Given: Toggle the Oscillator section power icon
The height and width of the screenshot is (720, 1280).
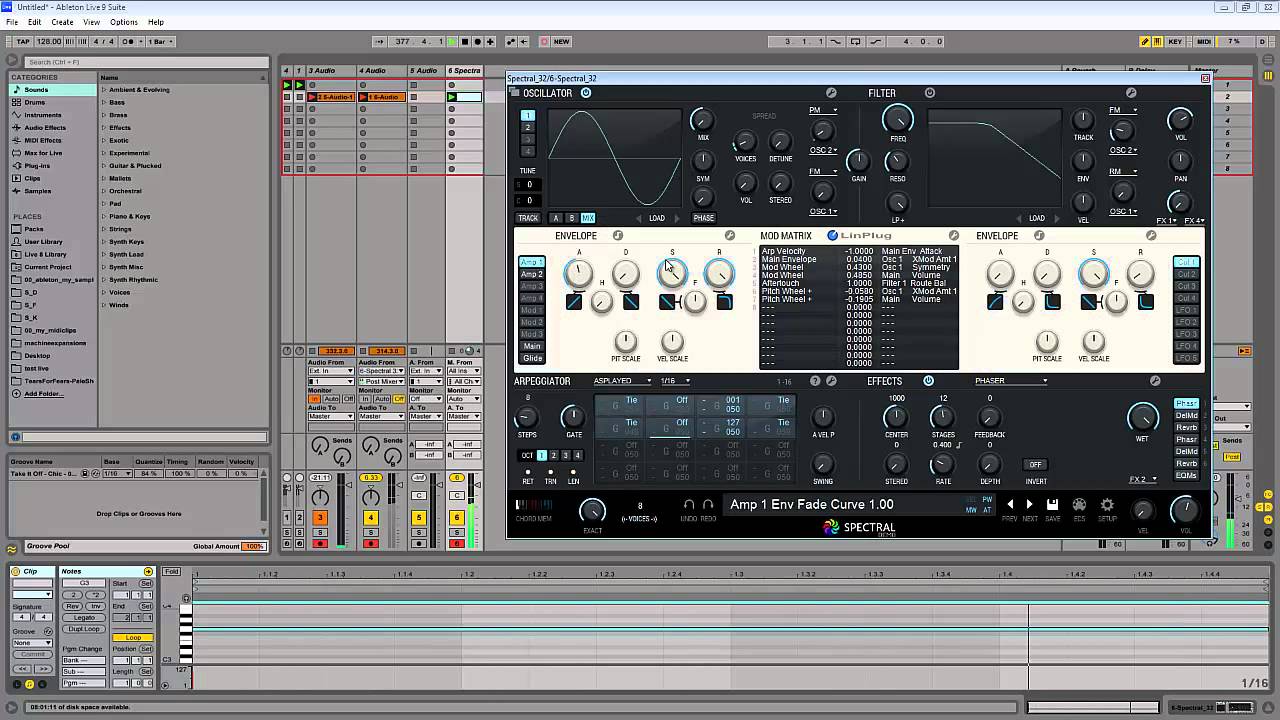Looking at the screenshot, I should 586,93.
